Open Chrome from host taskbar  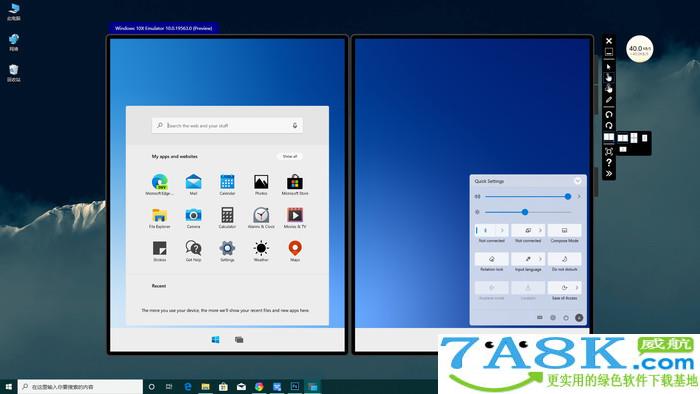pyautogui.click(x=259, y=387)
